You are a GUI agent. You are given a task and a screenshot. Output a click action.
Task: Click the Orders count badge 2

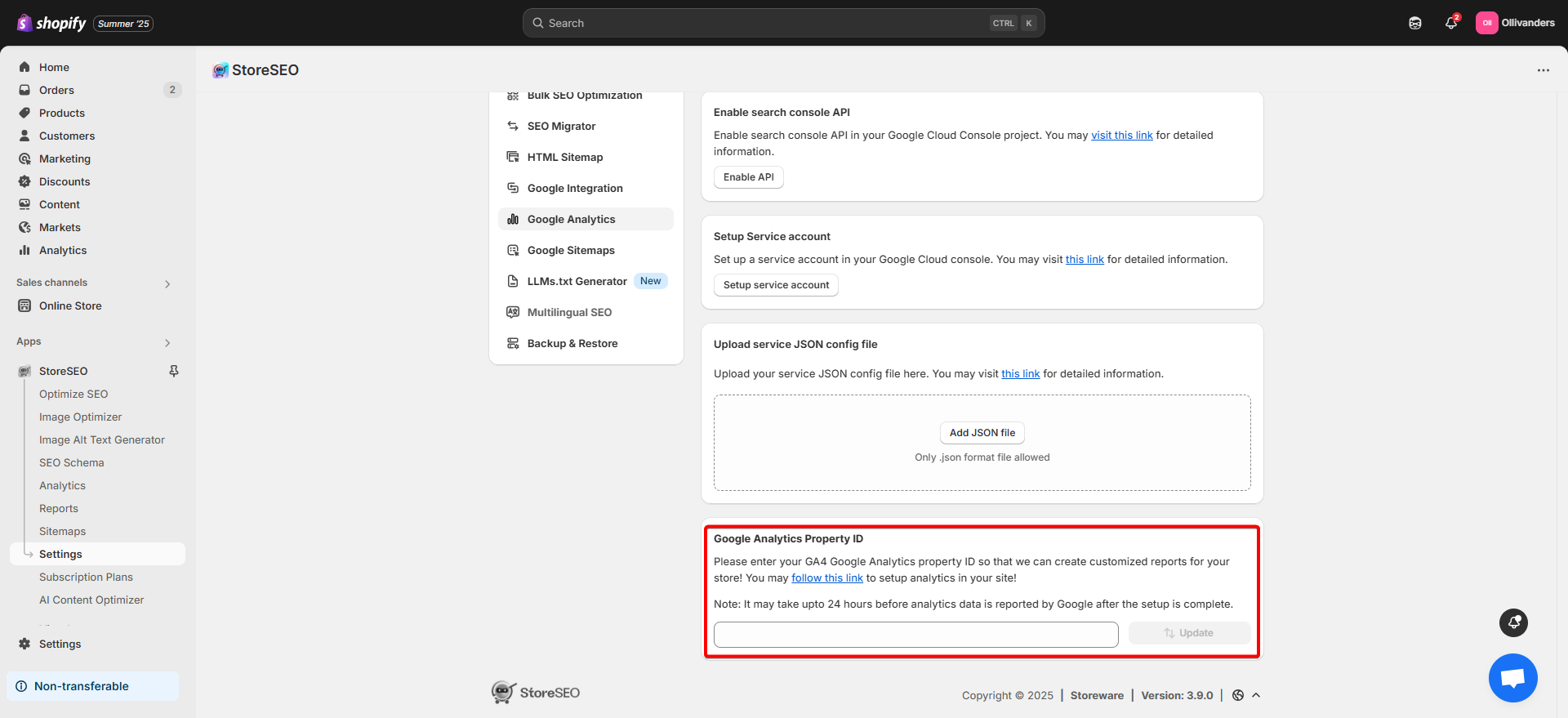[172, 90]
